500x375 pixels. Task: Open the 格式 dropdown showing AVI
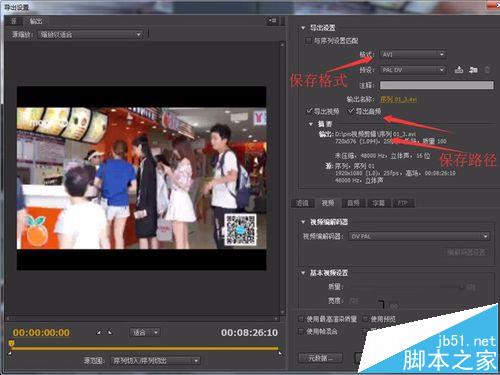pyautogui.click(x=413, y=54)
